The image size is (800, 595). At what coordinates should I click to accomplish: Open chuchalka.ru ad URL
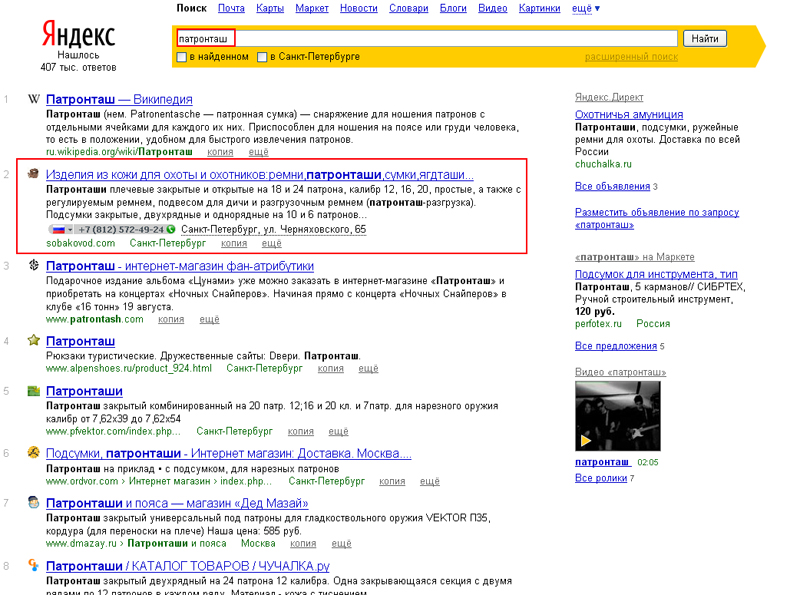tap(603, 164)
